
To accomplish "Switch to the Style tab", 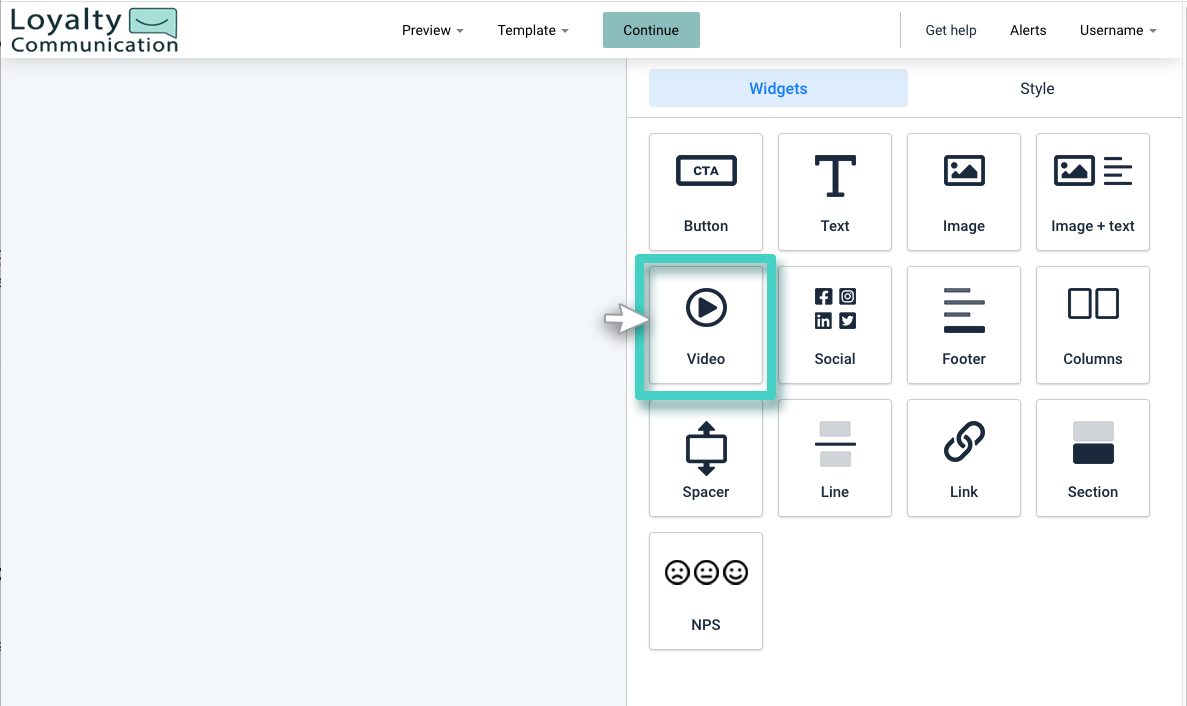I will 1037,89.
